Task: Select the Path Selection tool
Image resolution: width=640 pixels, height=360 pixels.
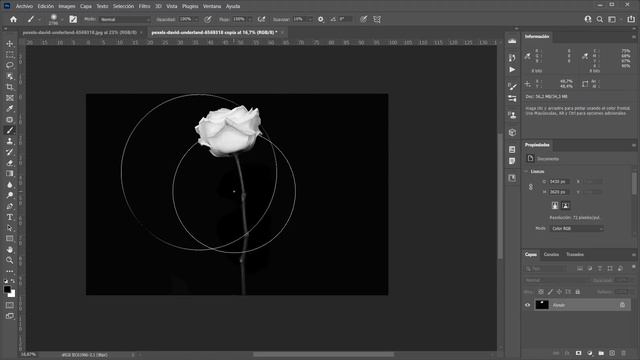Action: 10,228
